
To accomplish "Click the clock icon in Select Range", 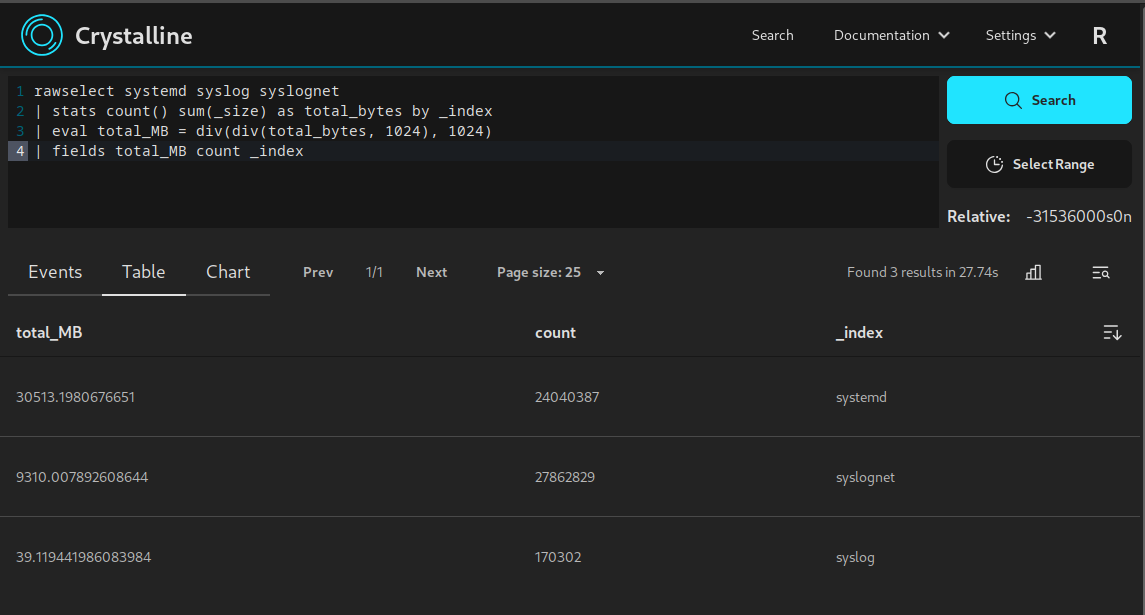I will pos(995,164).
